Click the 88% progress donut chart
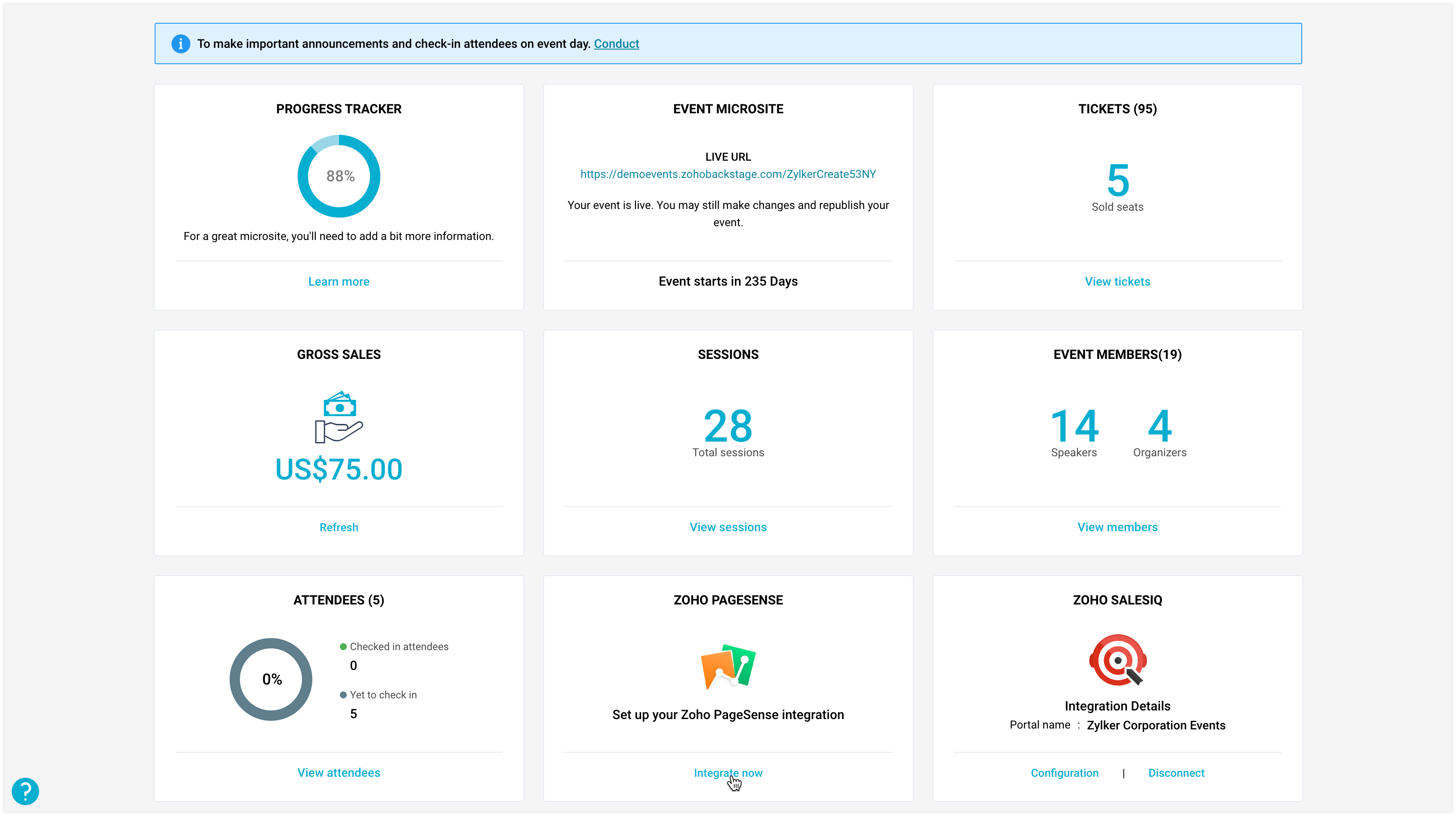Viewport: 1456px width, 816px height. [338, 176]
